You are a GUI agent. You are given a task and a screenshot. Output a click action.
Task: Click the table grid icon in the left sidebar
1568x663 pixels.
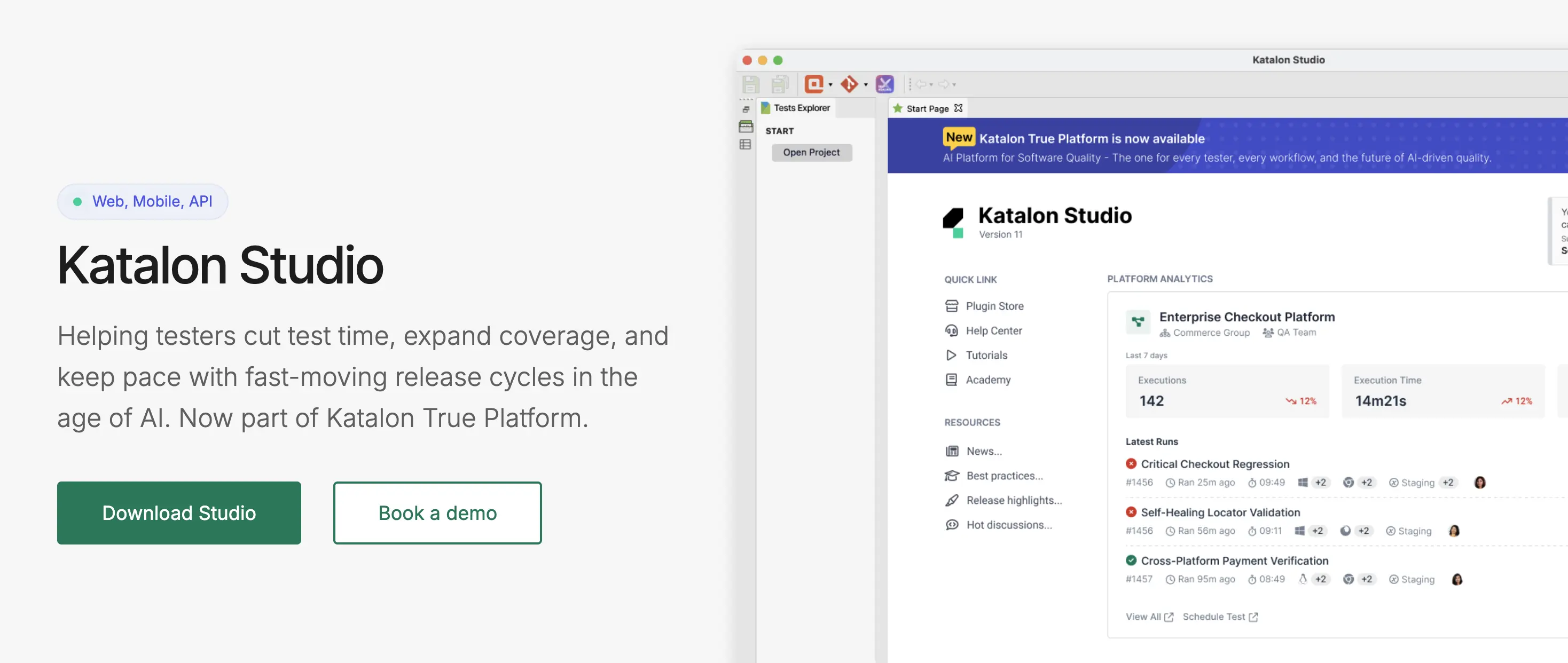(745, 144)
